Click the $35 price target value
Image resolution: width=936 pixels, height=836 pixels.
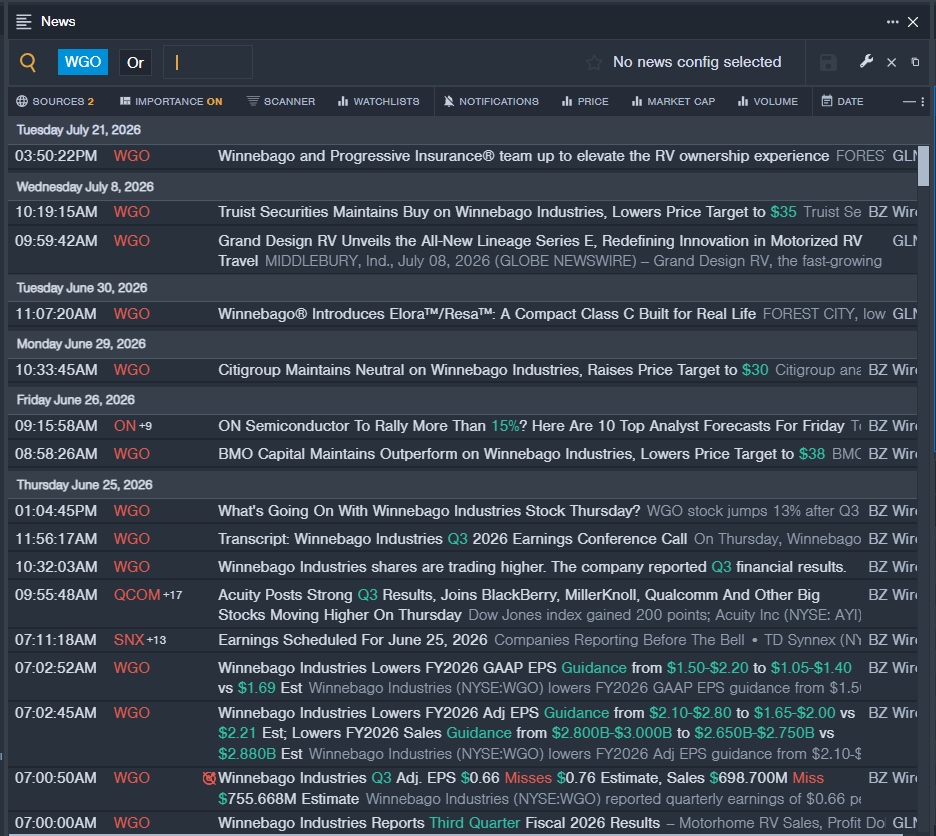click(x=783, y=213)
